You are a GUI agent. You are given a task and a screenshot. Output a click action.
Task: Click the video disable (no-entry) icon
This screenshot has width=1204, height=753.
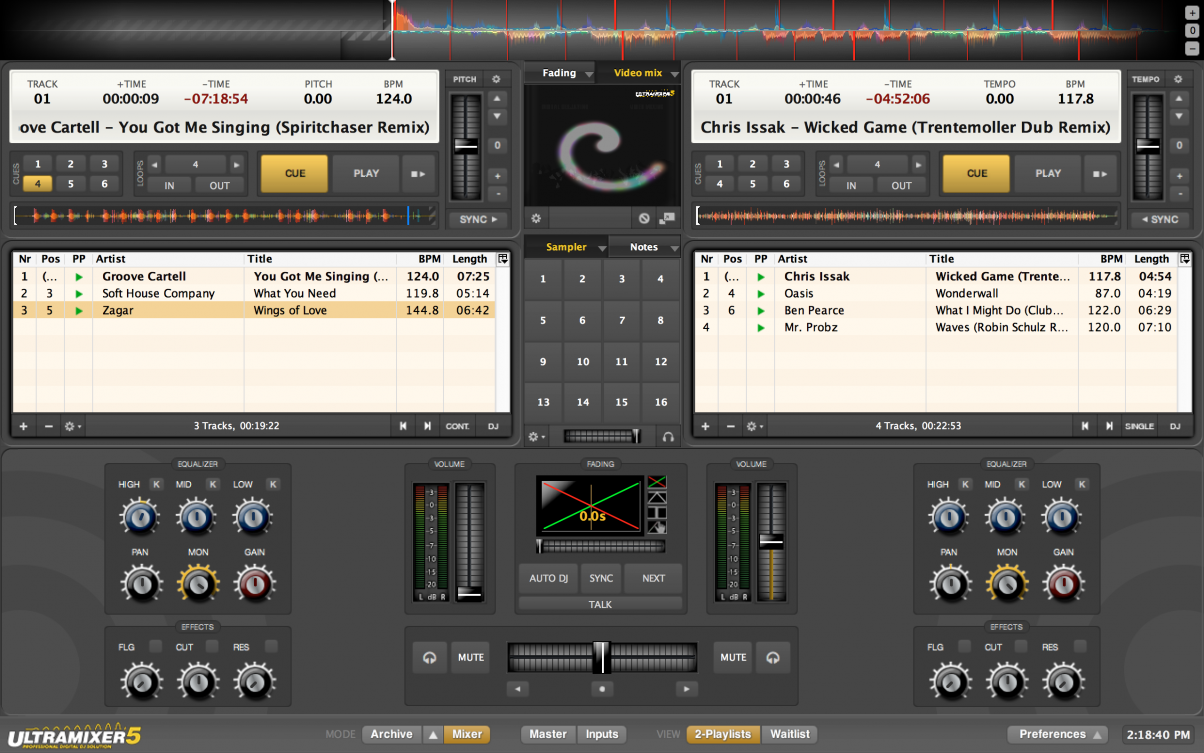pos(645,218)
